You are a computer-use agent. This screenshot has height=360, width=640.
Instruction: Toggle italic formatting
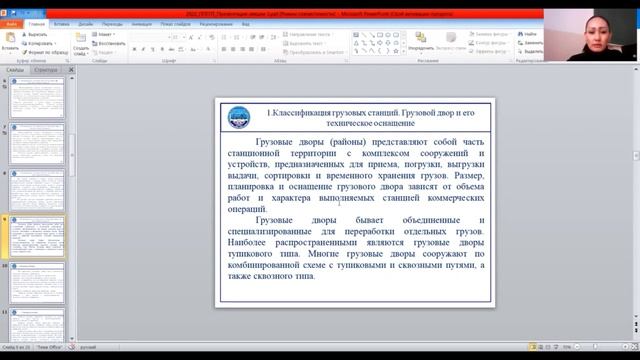tap(143, 49)
